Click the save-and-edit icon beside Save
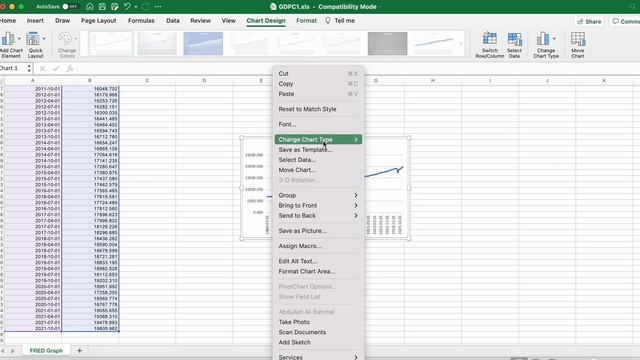 pyautogui.click(x=115, y=7)
